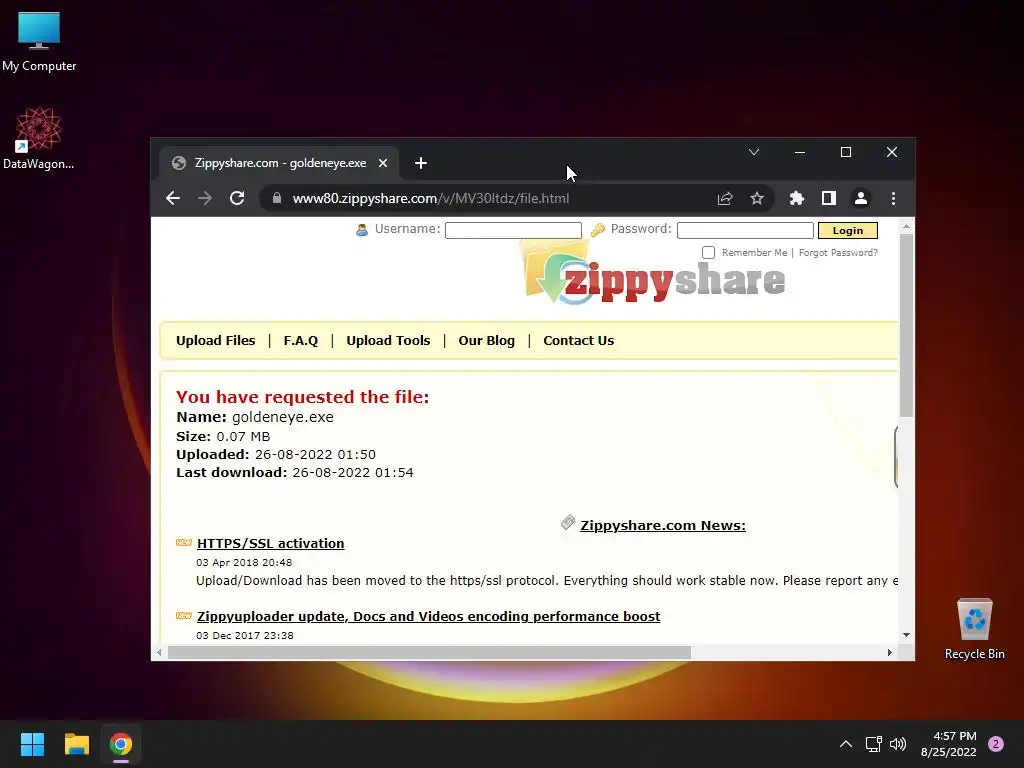Click the page vertical scrollbar thumb
This screenshot has width=1024, height=768.
(906, 325)
